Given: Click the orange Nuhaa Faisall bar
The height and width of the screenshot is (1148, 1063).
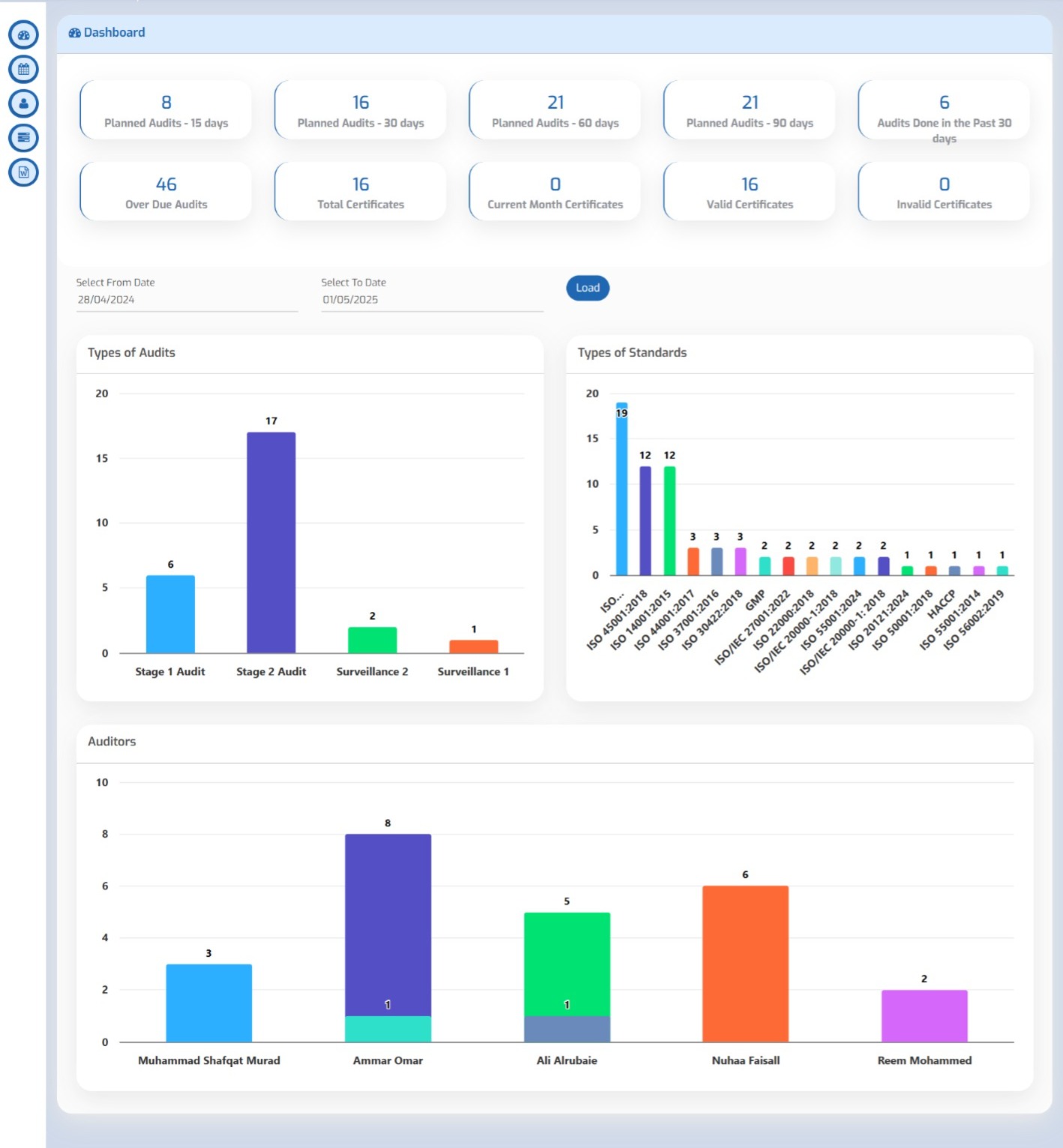Looking at the screenshot, I should (745, 964).
